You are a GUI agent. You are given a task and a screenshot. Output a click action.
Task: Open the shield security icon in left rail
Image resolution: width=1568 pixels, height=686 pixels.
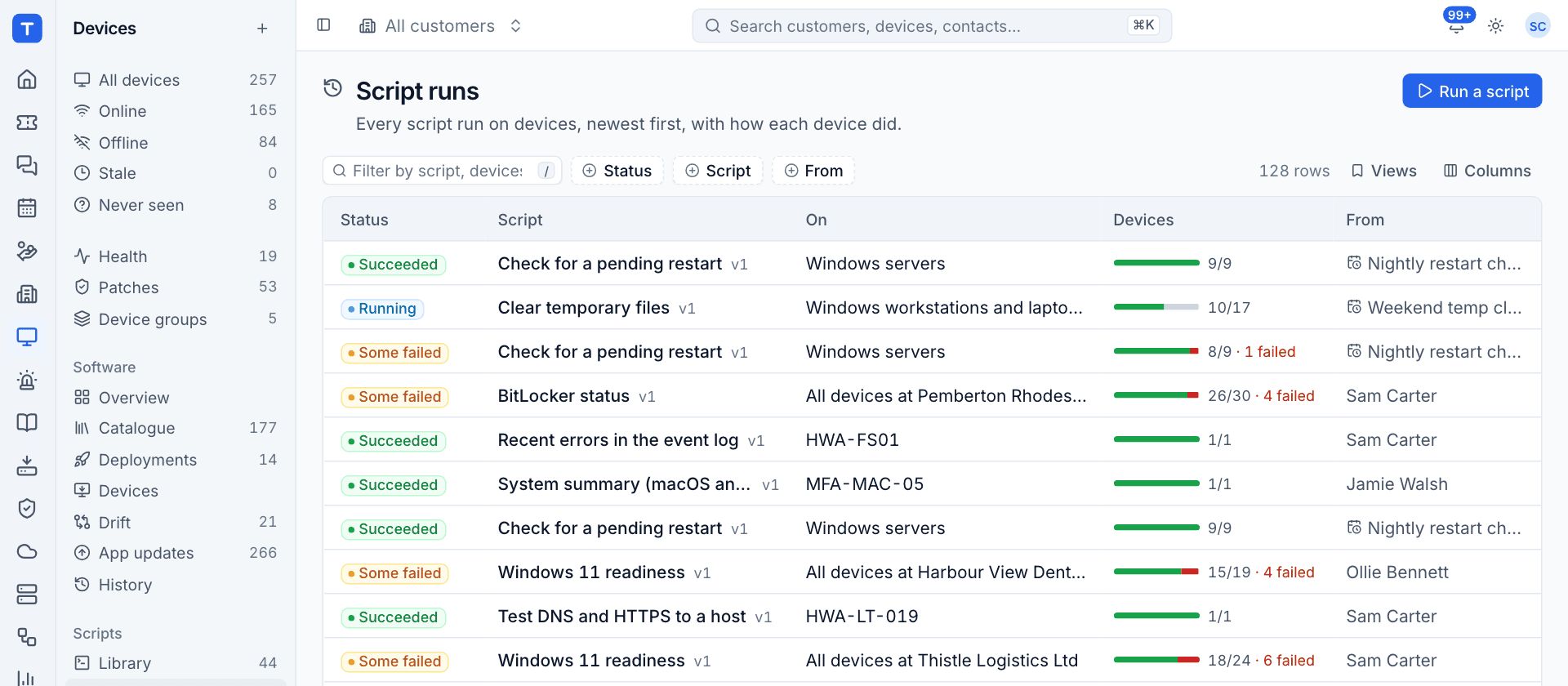(27, 508)
